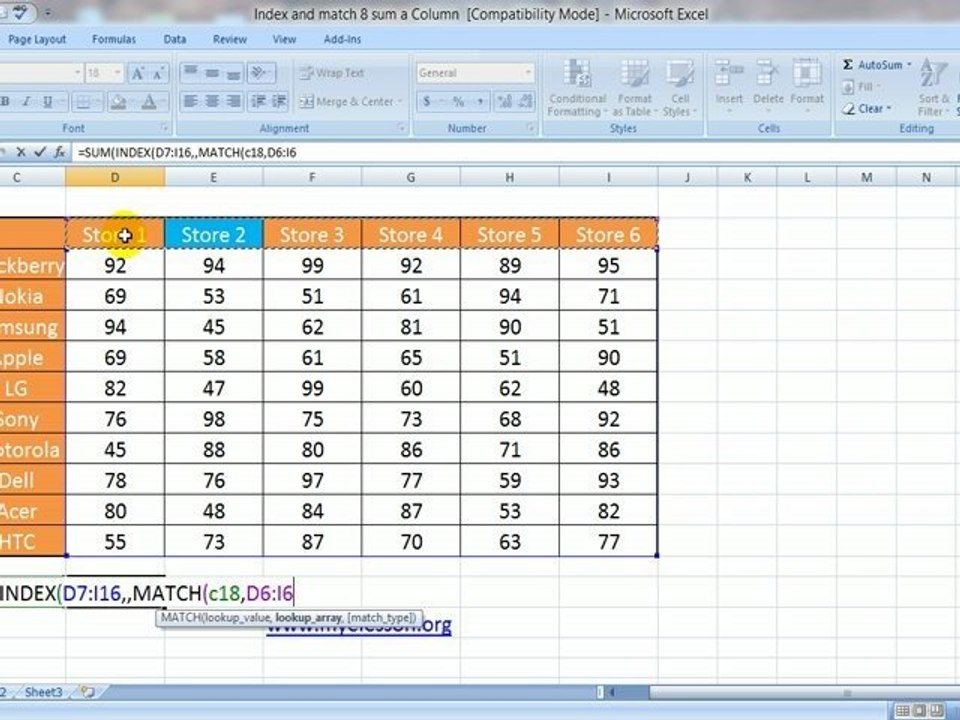Click the Insert cells button
Viewport: 960px width, 720px height.
[729, 86]
